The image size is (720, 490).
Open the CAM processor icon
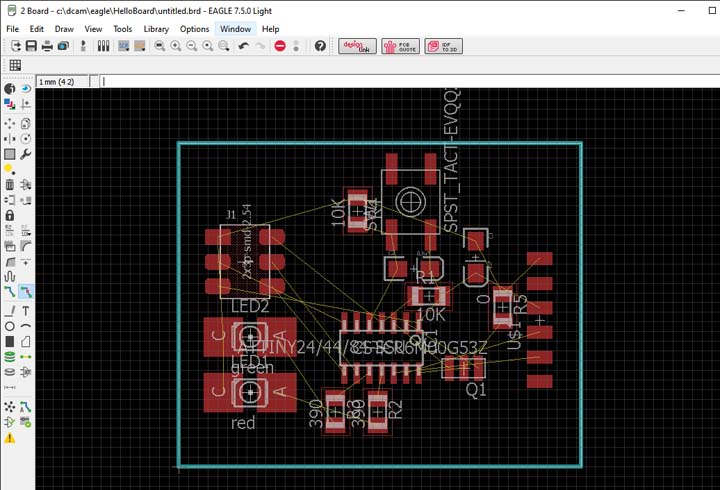63,46
